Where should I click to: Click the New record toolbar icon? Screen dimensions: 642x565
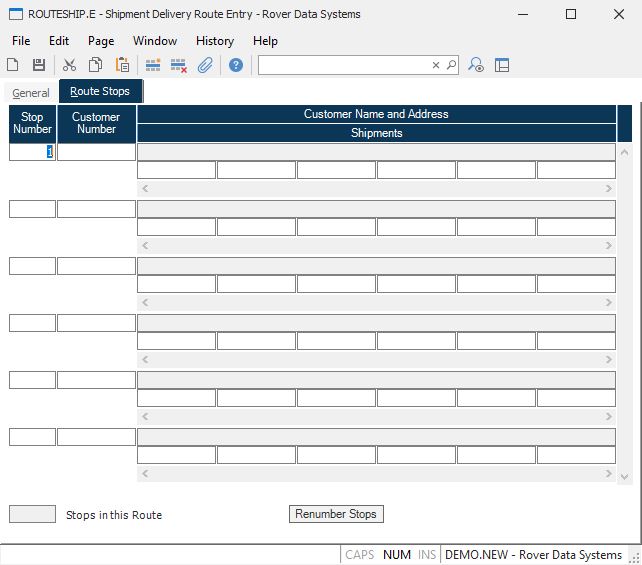(13, 65)
